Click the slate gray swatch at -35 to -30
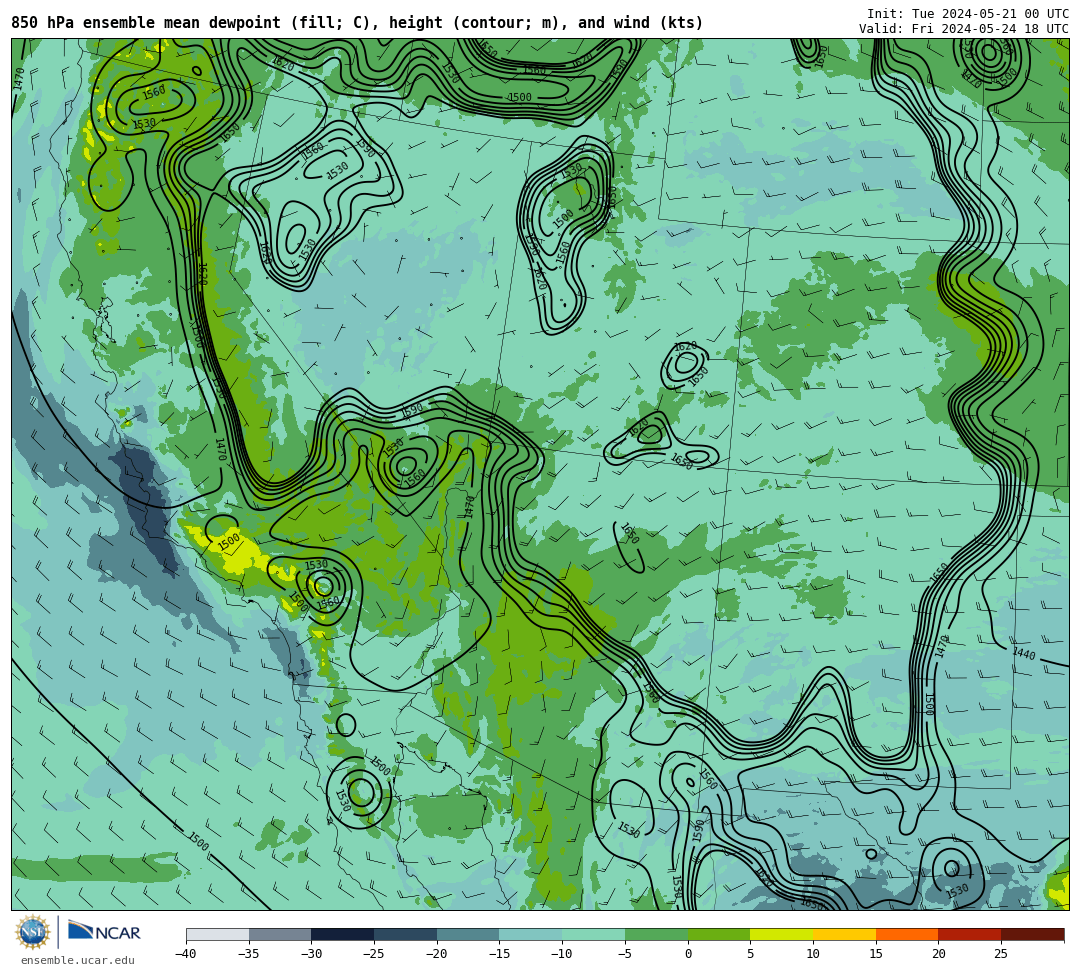Image resolution: width=1080 pixels, height=973 pixels. [280, 934]
